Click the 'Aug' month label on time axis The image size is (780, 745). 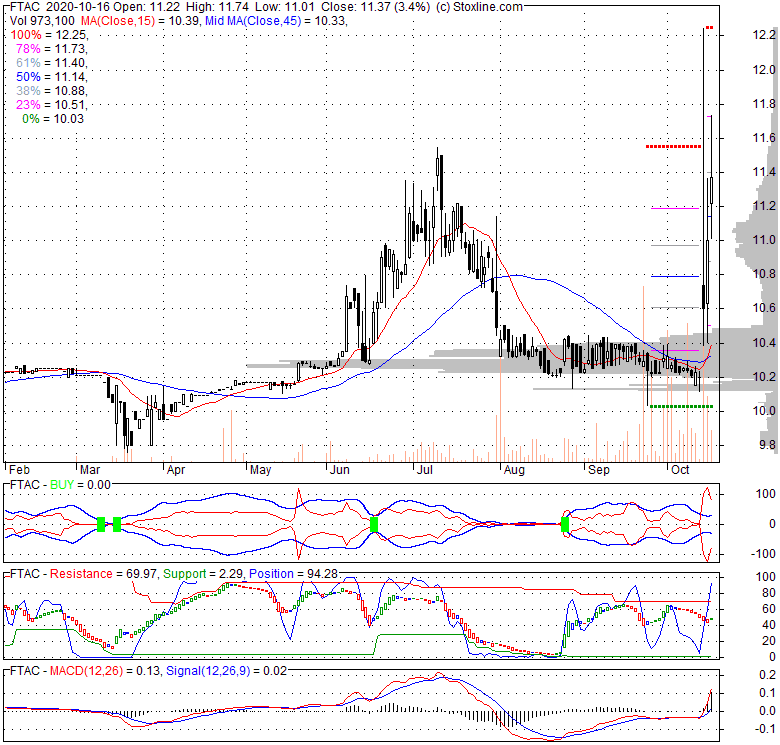pos(514,470)
